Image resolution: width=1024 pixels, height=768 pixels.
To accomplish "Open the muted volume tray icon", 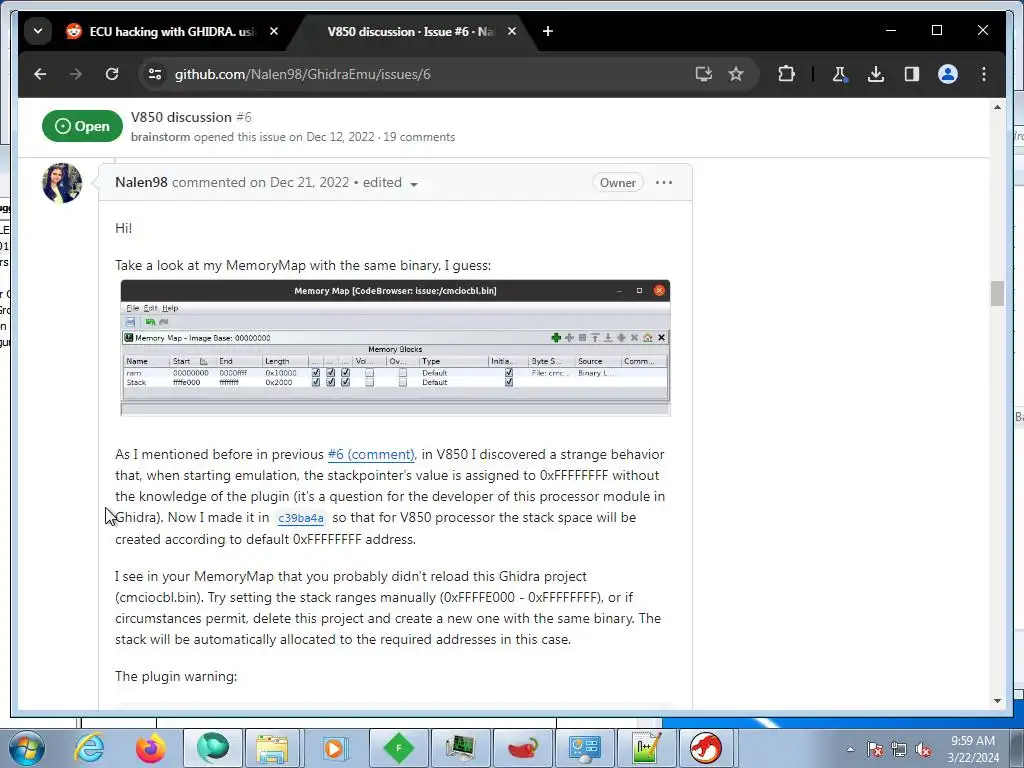I will click(923, 750).
